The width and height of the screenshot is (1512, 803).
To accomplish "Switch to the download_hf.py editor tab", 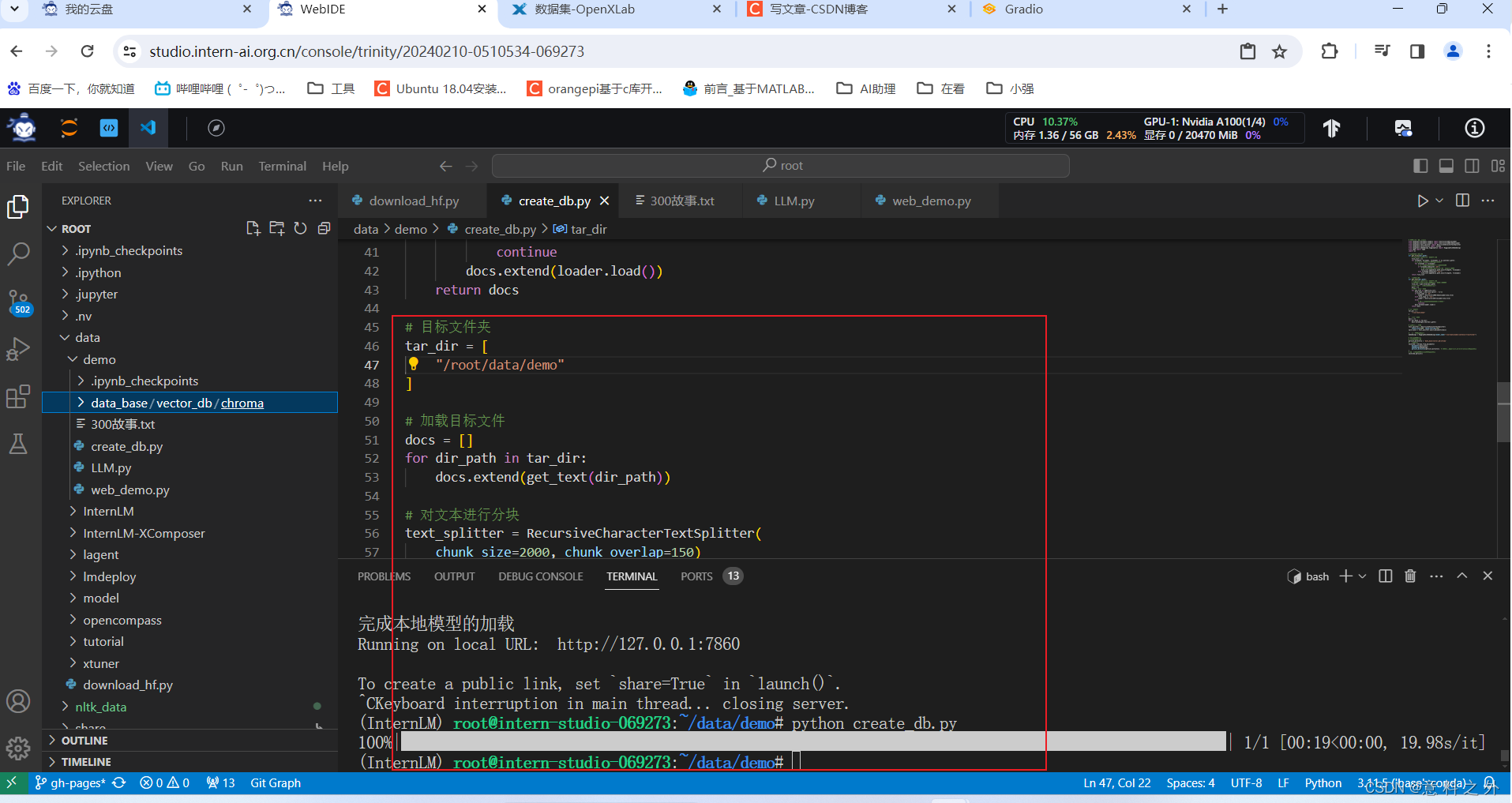I will [413, 201].
